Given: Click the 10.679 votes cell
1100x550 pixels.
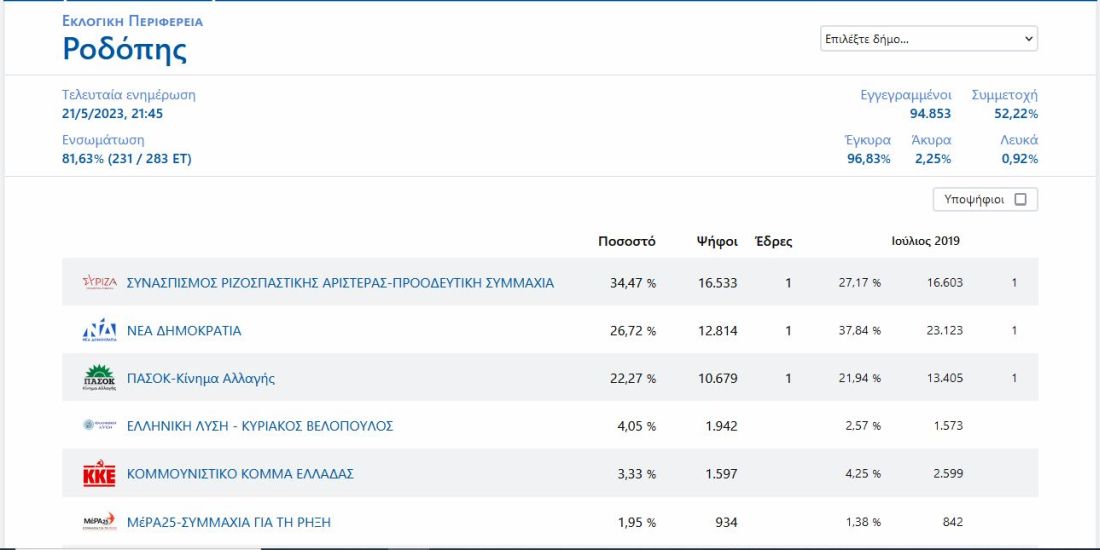Looking at the screenshot, I should 718,378.
